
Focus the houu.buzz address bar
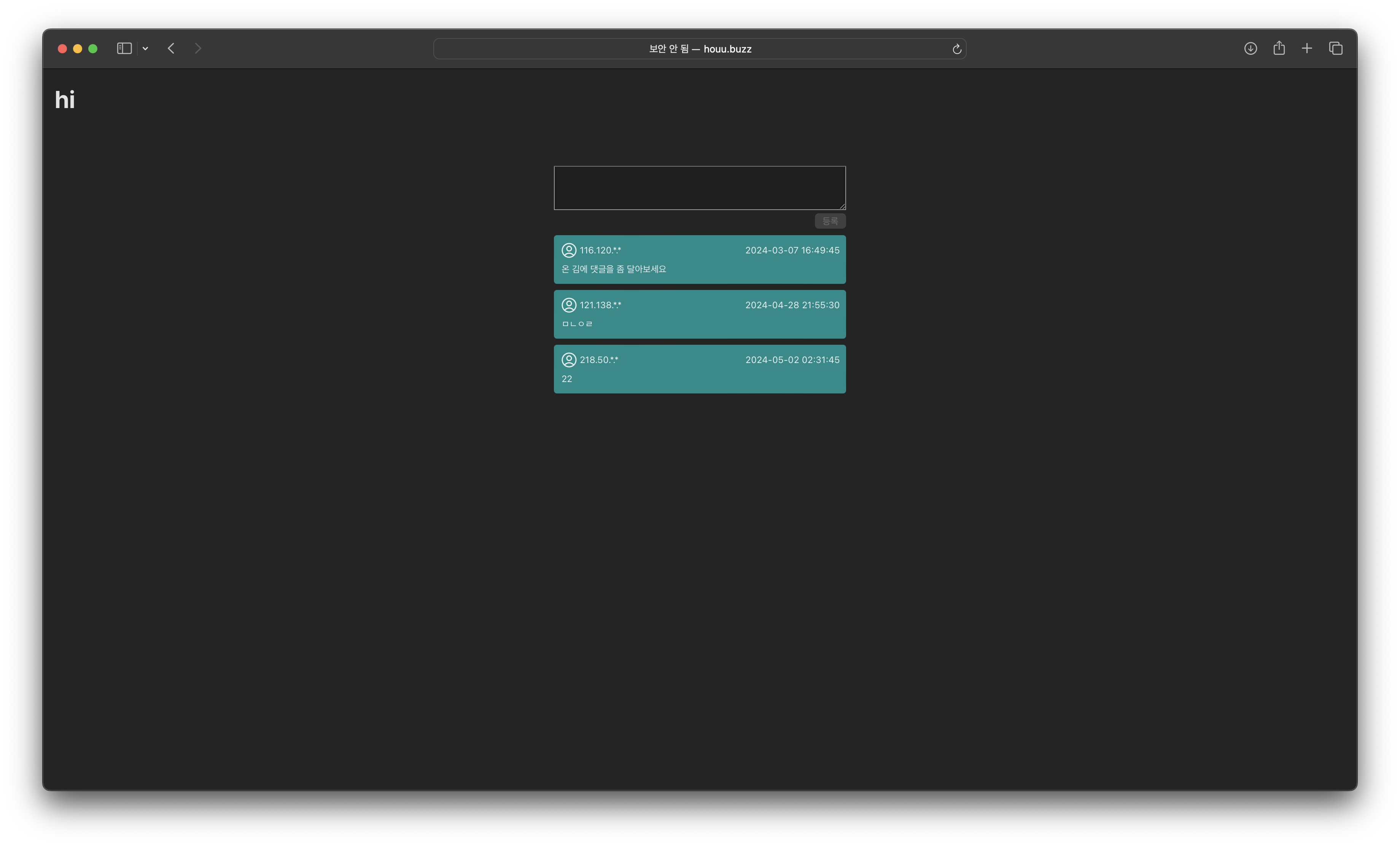pyautogui.click(x=700, y=49)
